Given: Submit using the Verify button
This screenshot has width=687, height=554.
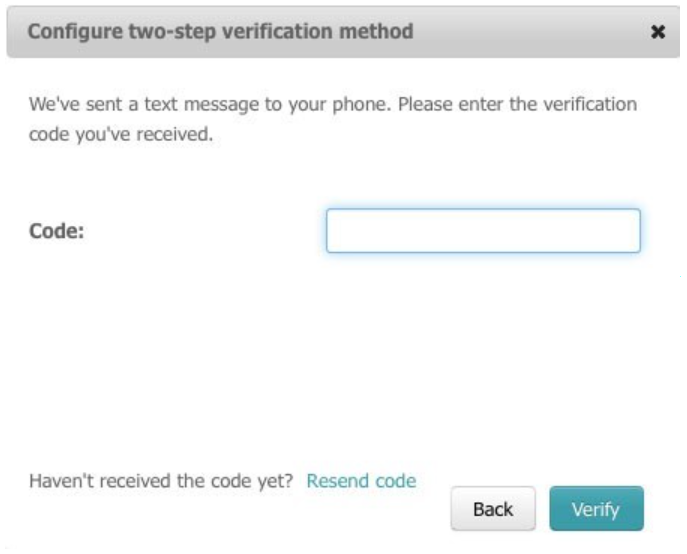Looking at the screenshot, I should 596,508.
